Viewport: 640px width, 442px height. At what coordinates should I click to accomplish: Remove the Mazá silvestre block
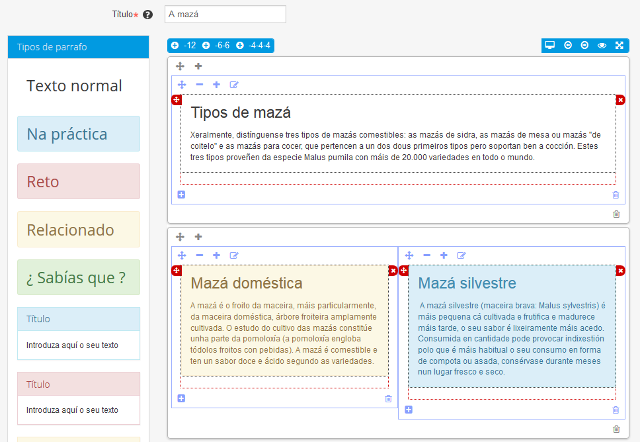[x=620, y=270]
